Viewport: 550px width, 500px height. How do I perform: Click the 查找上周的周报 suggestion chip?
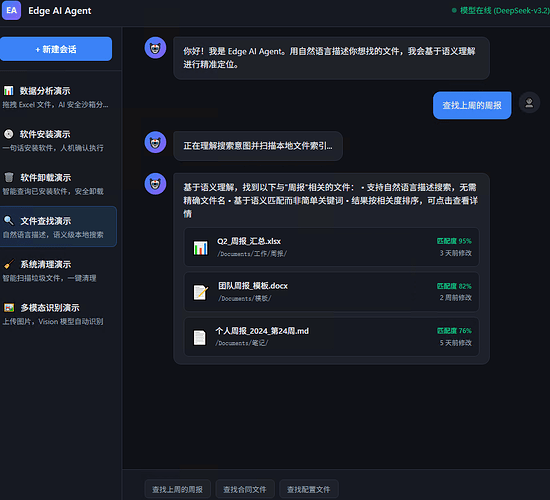coord(177,489)
